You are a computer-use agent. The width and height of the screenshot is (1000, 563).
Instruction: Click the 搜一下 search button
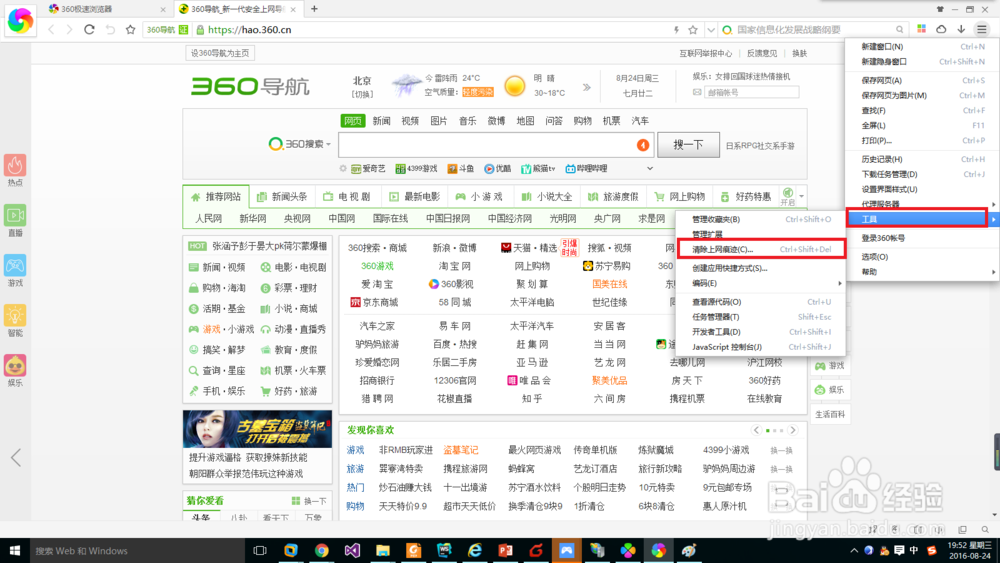[x=688, y=145]
